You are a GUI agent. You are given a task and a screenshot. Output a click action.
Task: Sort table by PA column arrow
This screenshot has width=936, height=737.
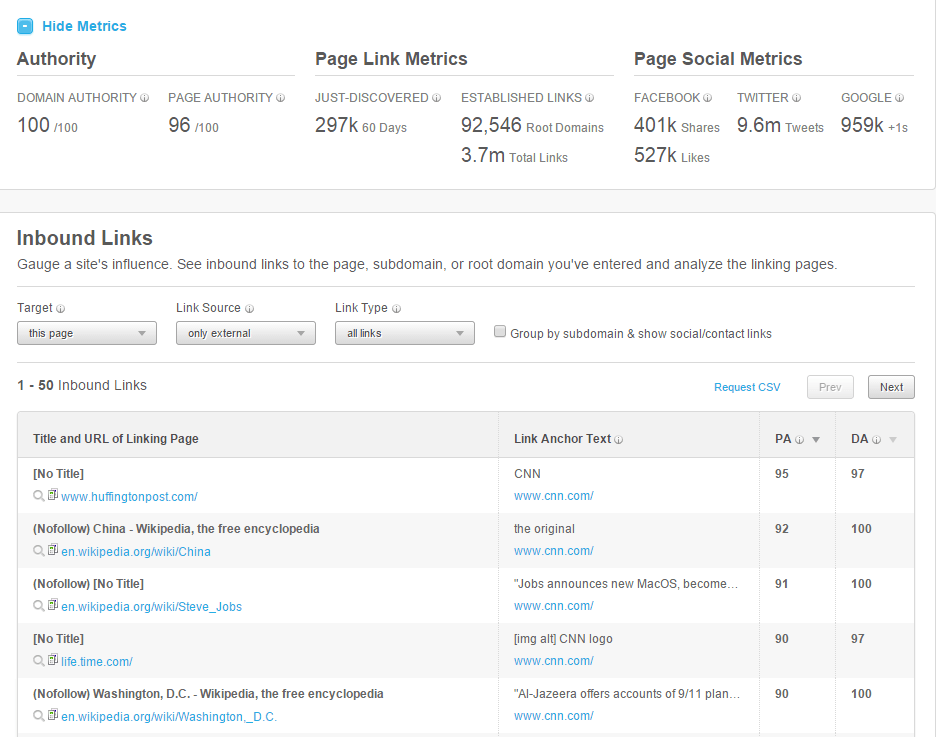tap(816, 439)
